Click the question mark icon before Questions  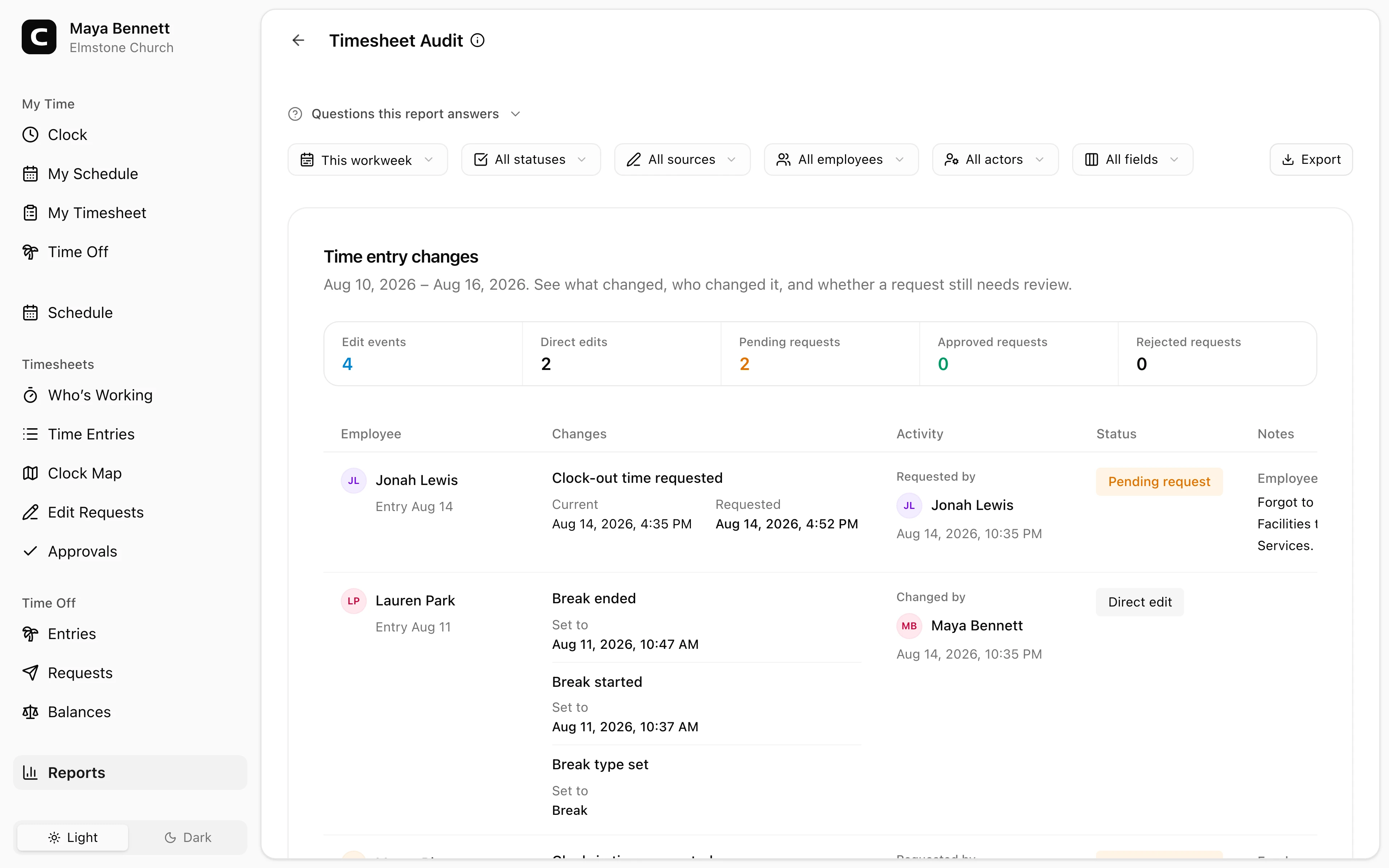295,114
